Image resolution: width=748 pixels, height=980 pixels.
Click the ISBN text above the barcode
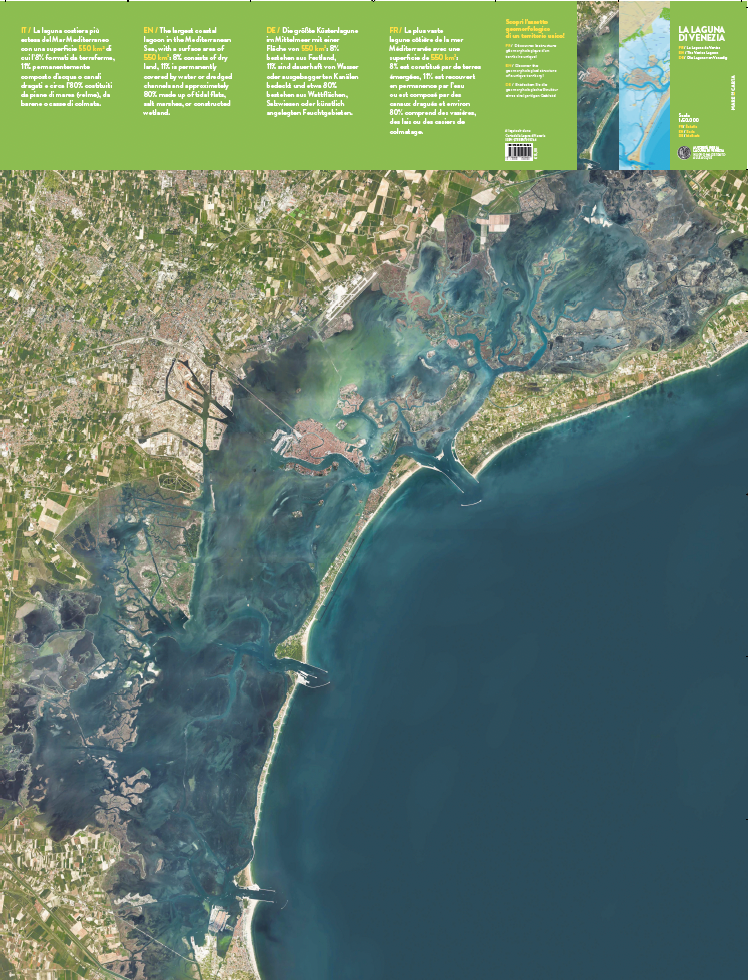[x=521, y=141]
